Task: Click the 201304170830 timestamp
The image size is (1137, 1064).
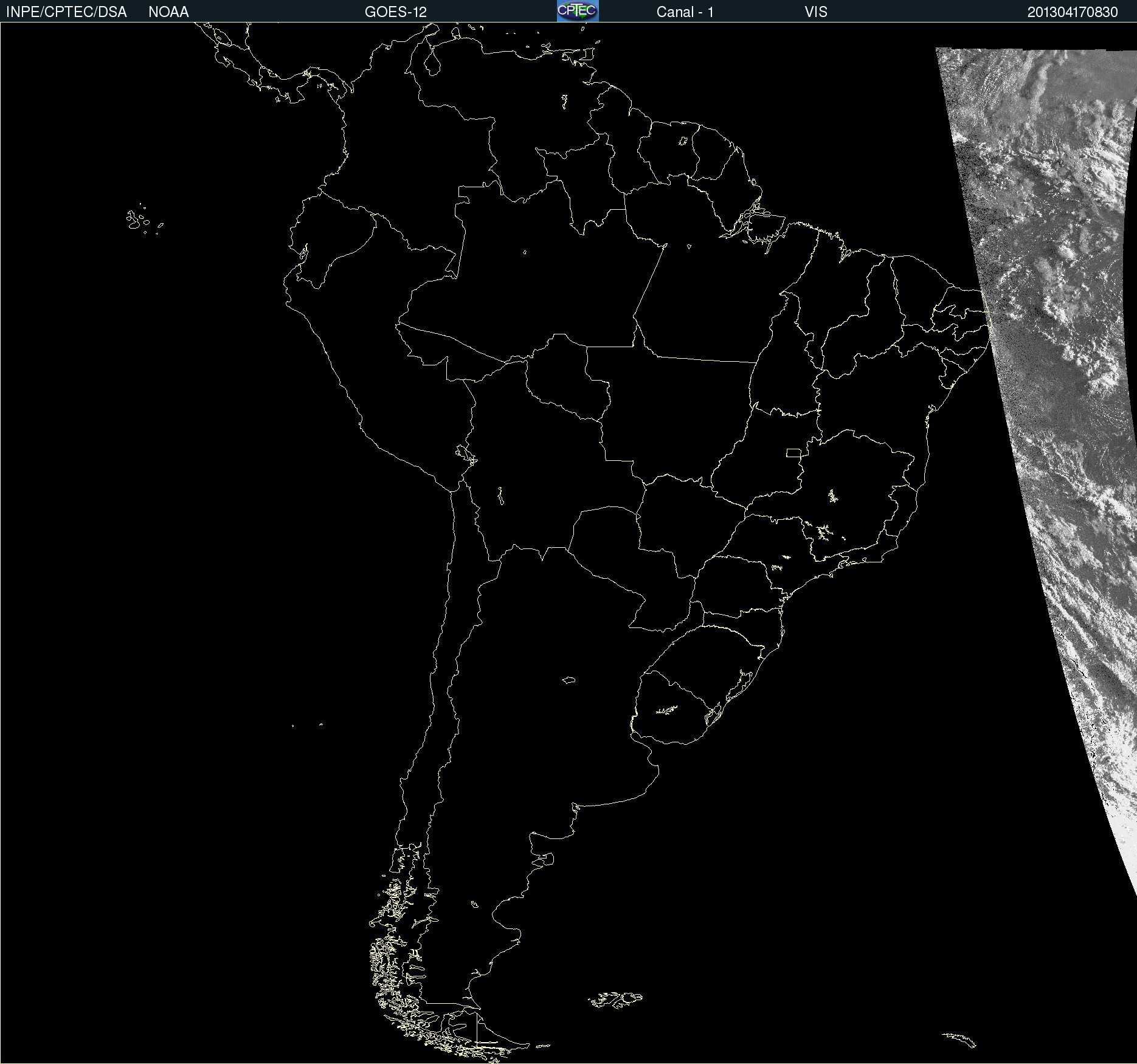Action: tap(1073, 12)
